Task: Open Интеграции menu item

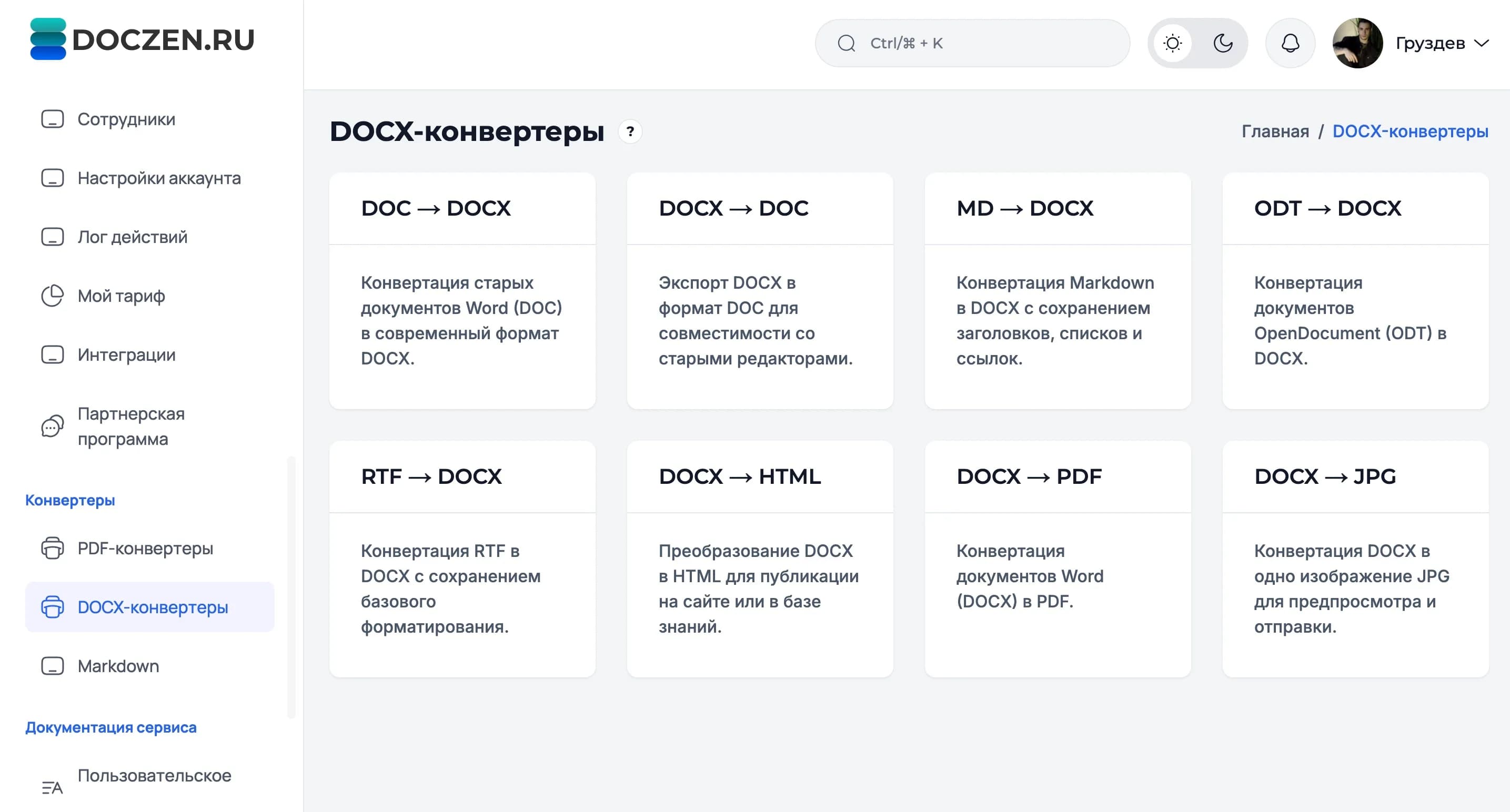Action: coord(149,354)
